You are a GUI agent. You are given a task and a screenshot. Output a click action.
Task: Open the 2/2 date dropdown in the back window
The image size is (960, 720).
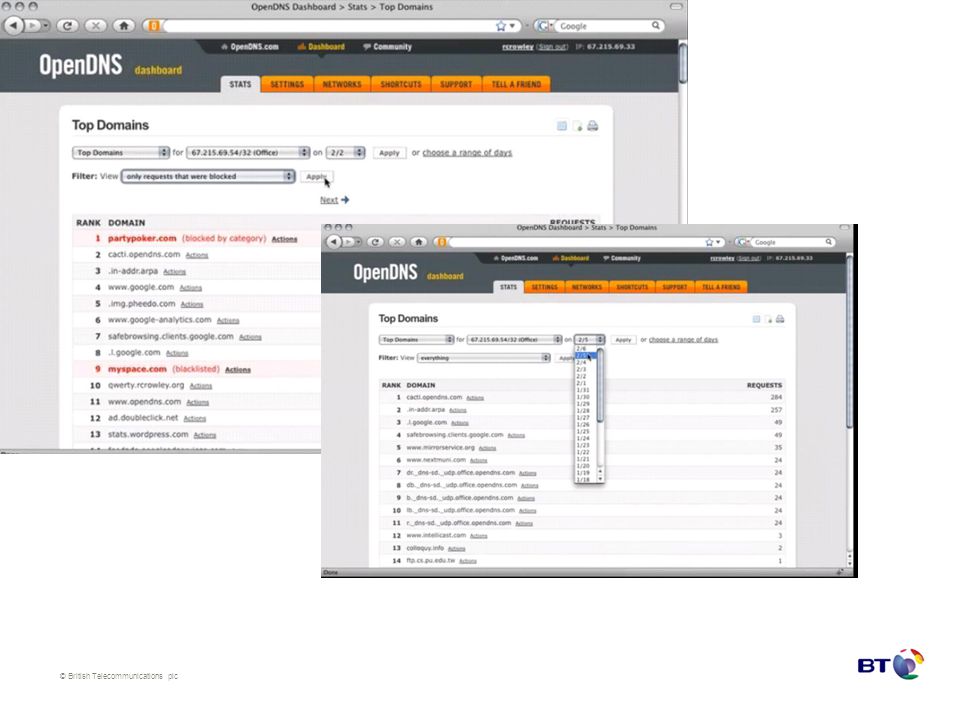point(345,152)
